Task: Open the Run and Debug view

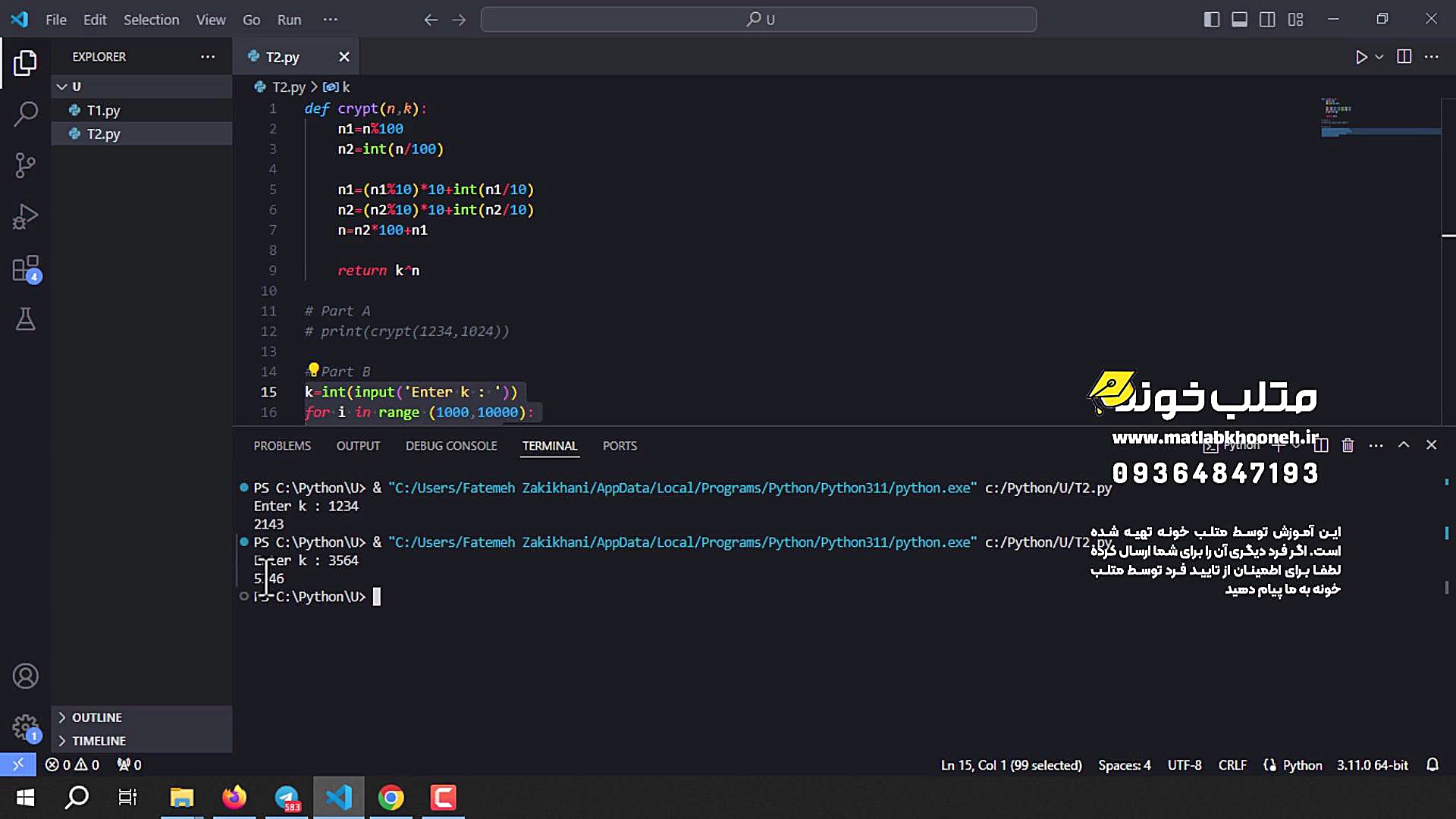Action: (25, 217)
